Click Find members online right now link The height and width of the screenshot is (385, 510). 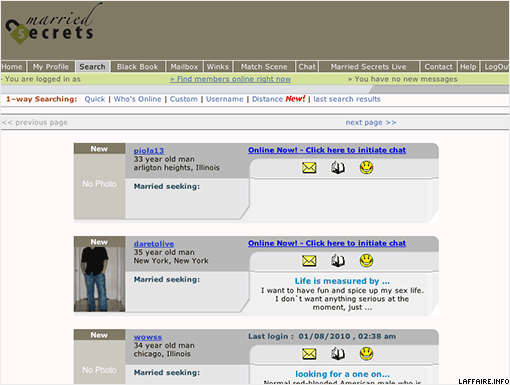230,79
